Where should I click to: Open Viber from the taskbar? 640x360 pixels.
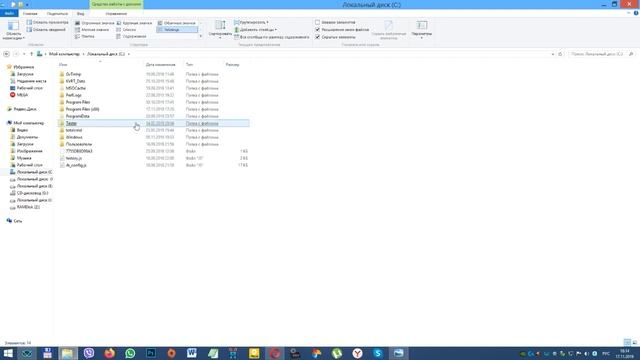[x=89, y=353]
